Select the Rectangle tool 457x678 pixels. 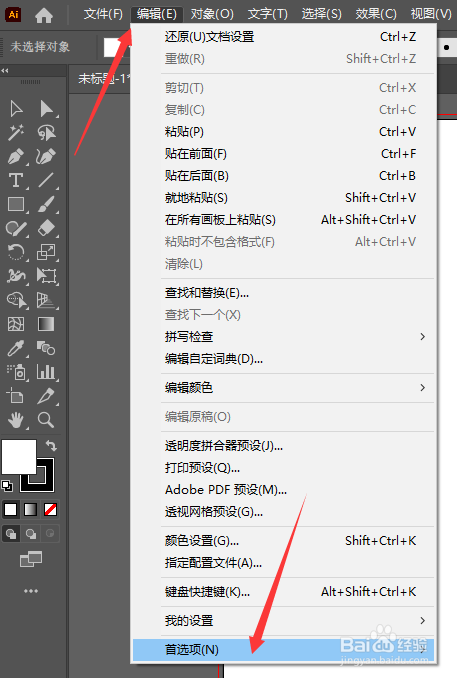coord(16,204)
